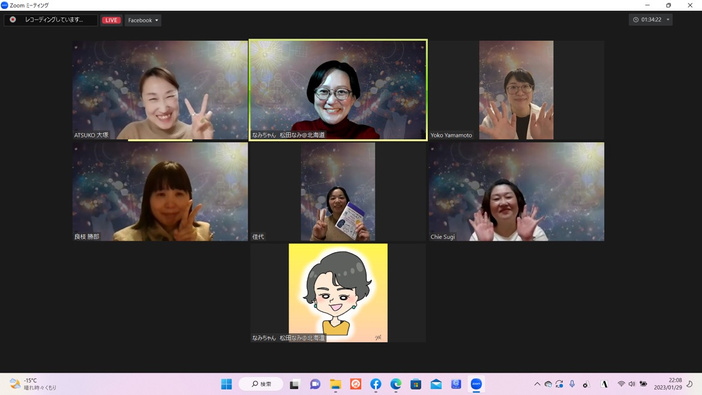Open Task View from the taskbar
Screen dimensions: 702x395
pyautogui.click(x=294, y=384)
